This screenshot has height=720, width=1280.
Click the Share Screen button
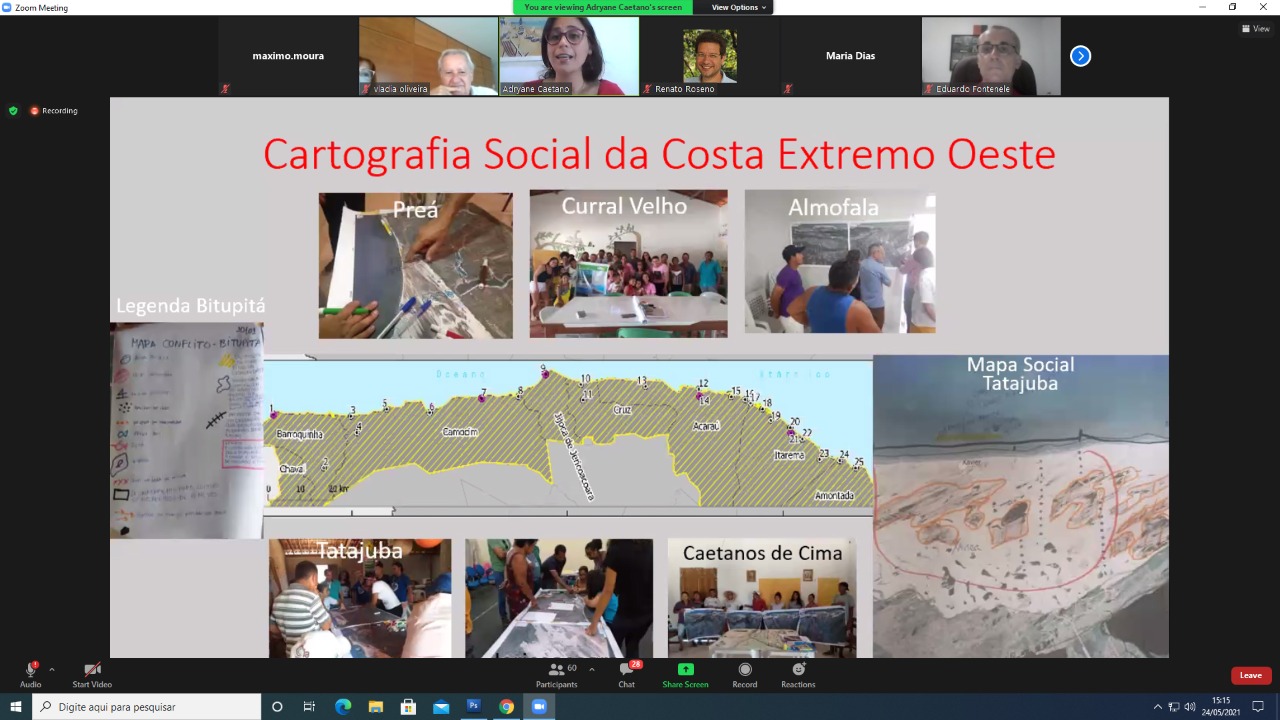pos(685,674)
